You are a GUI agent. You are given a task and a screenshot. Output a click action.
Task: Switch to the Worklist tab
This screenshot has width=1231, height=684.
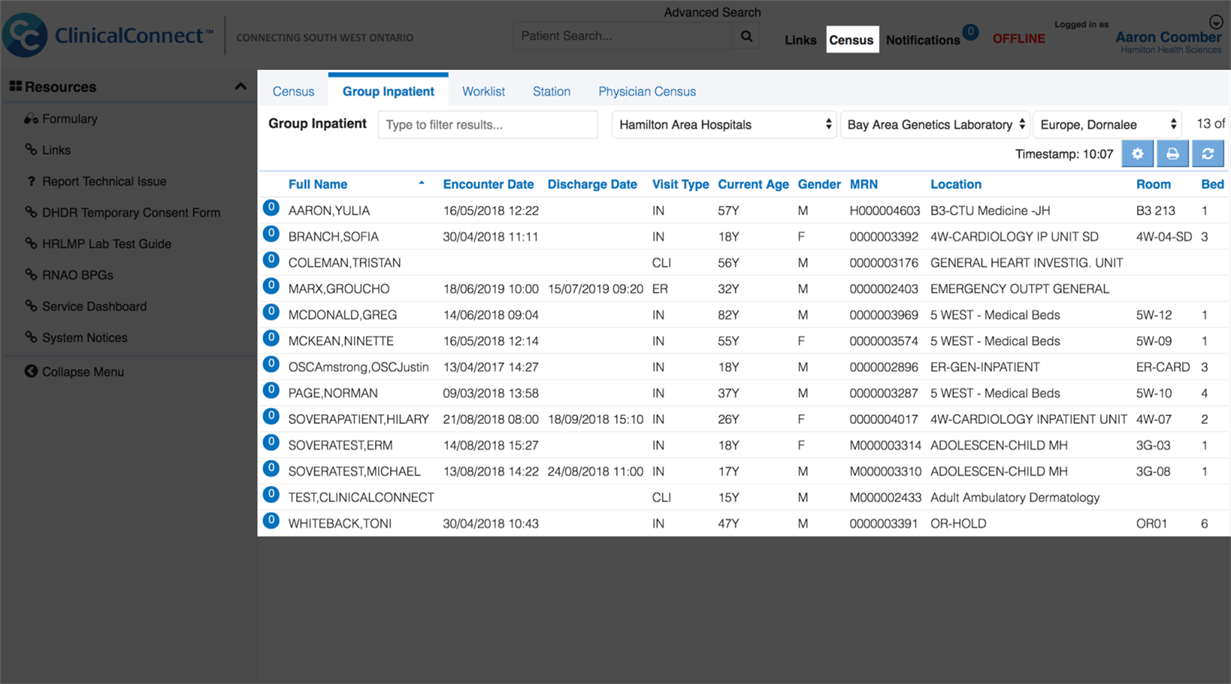coord(483,91)
